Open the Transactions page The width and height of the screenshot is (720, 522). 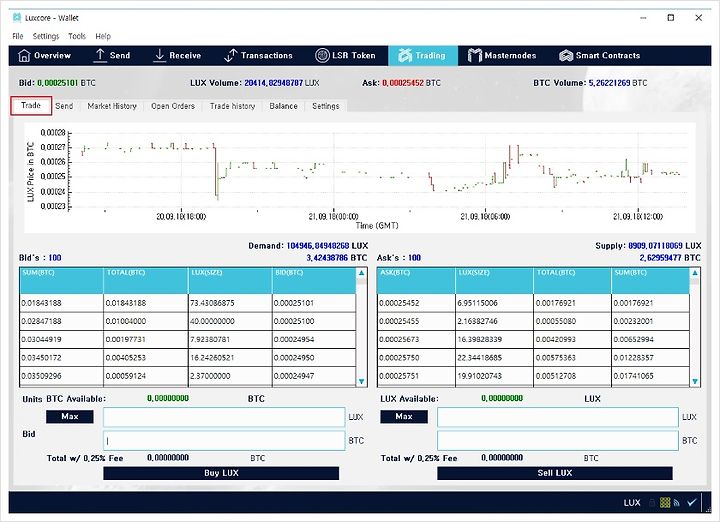258,56
